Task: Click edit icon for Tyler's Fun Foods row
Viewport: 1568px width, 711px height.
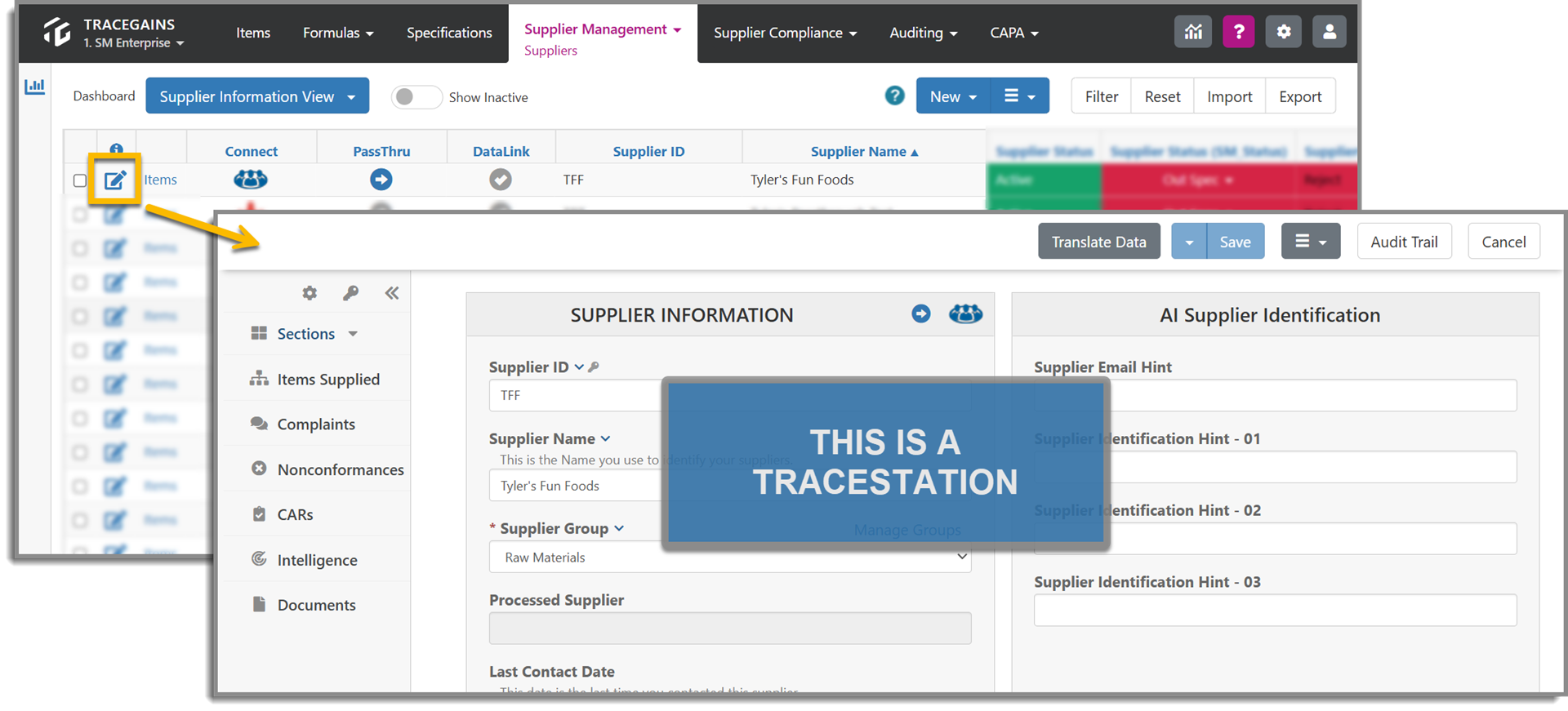Action: pos(115,180)
